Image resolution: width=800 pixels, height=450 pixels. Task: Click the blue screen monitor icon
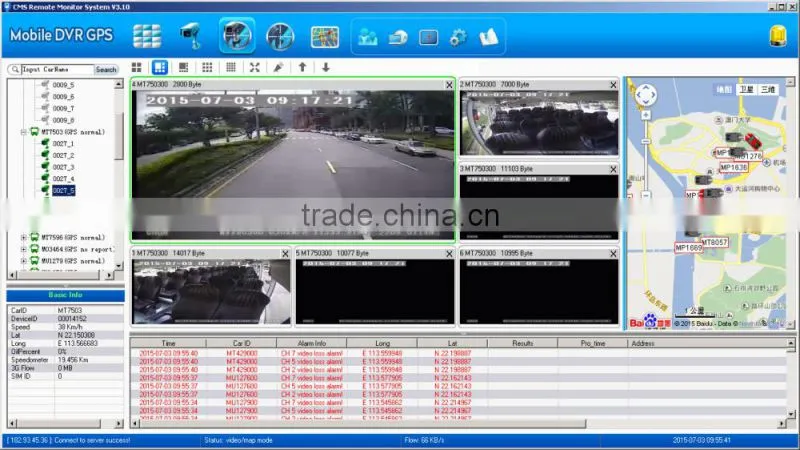(428, 37)
